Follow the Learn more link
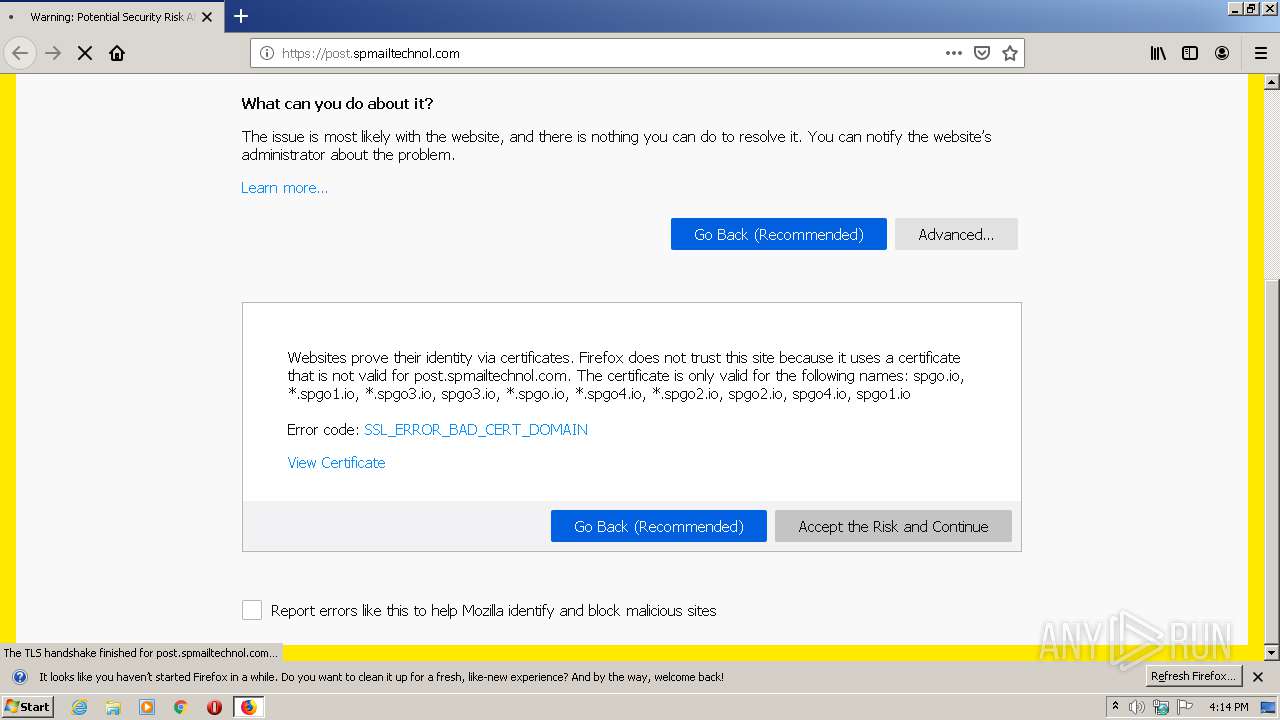Screen dimensions: 1280x720 284,188
